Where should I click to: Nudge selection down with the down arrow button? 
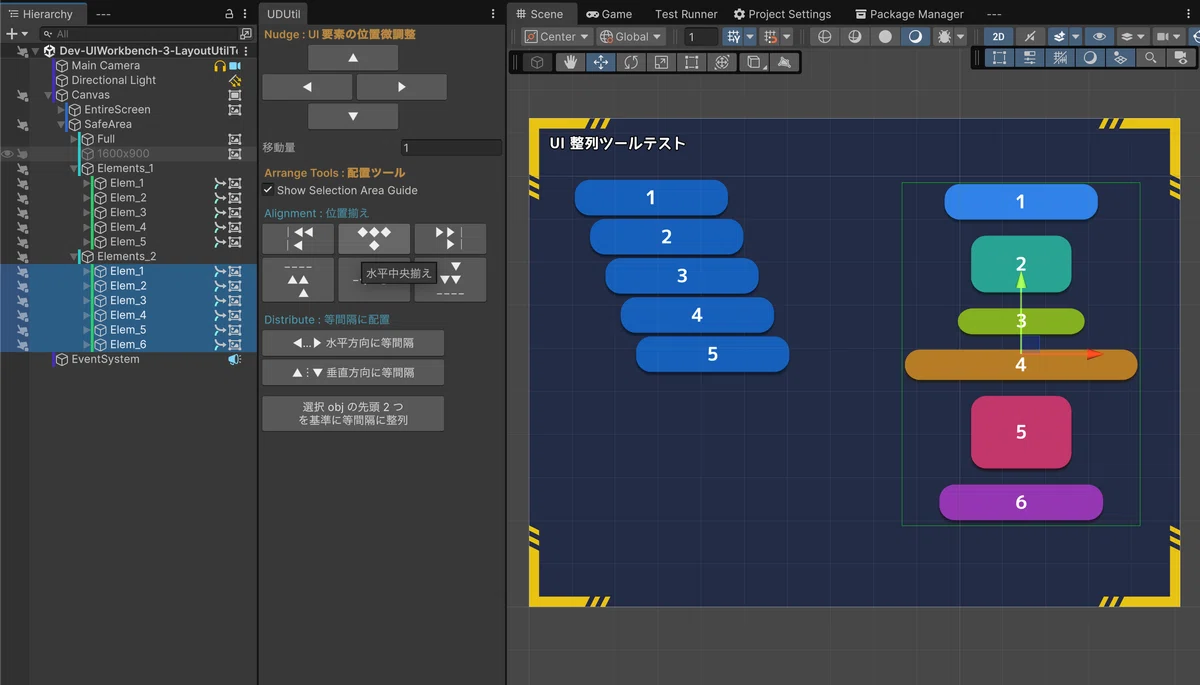353,116
